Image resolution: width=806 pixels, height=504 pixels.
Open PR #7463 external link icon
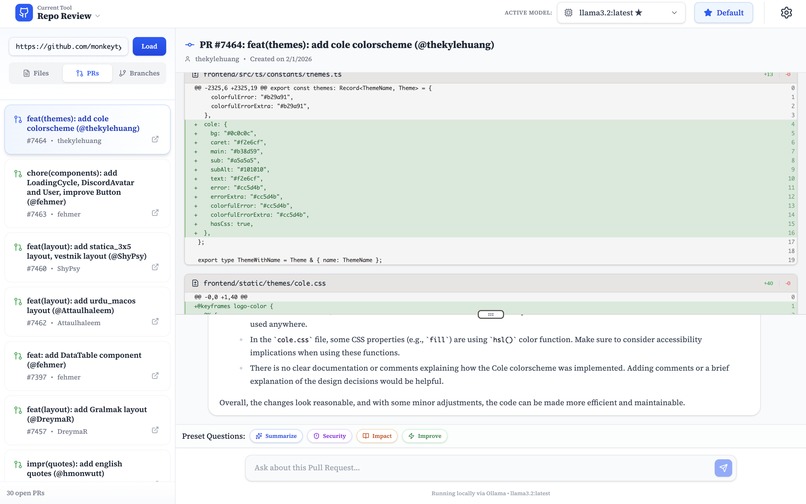(x=155, y=213)
